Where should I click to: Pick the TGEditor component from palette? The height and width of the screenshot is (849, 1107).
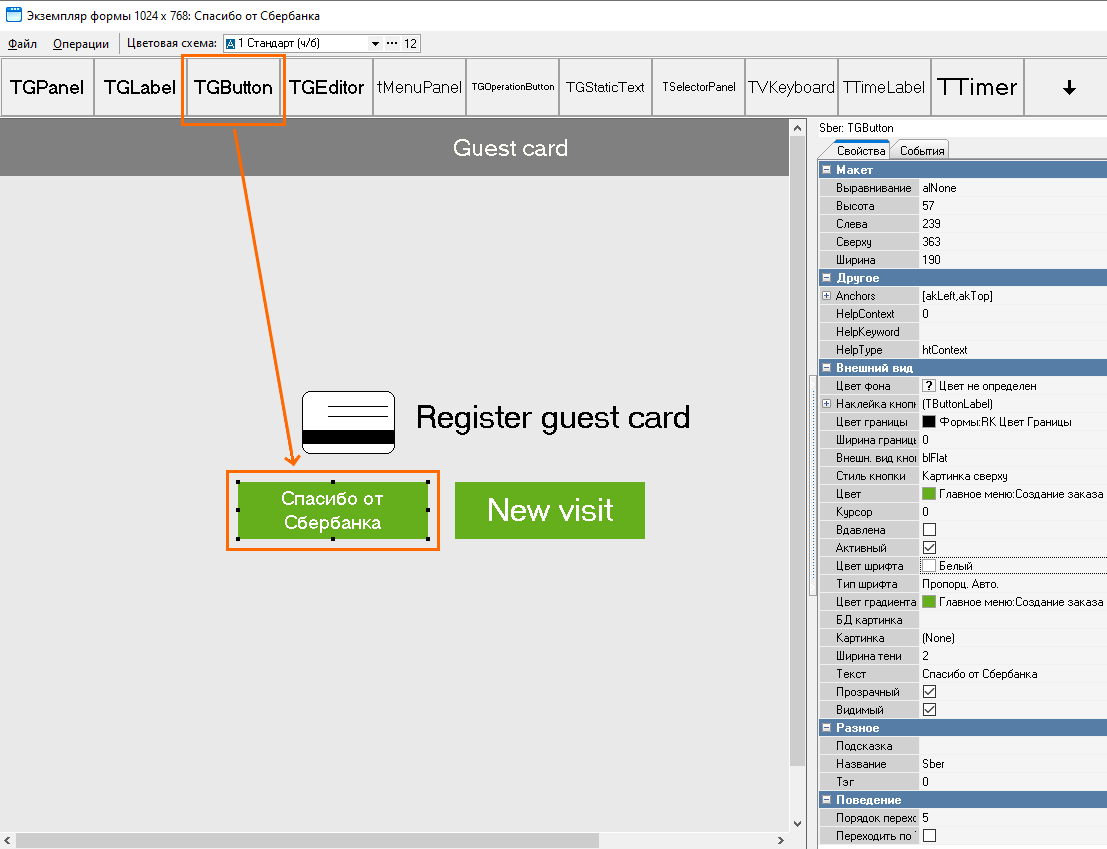(x=327, y=88)
